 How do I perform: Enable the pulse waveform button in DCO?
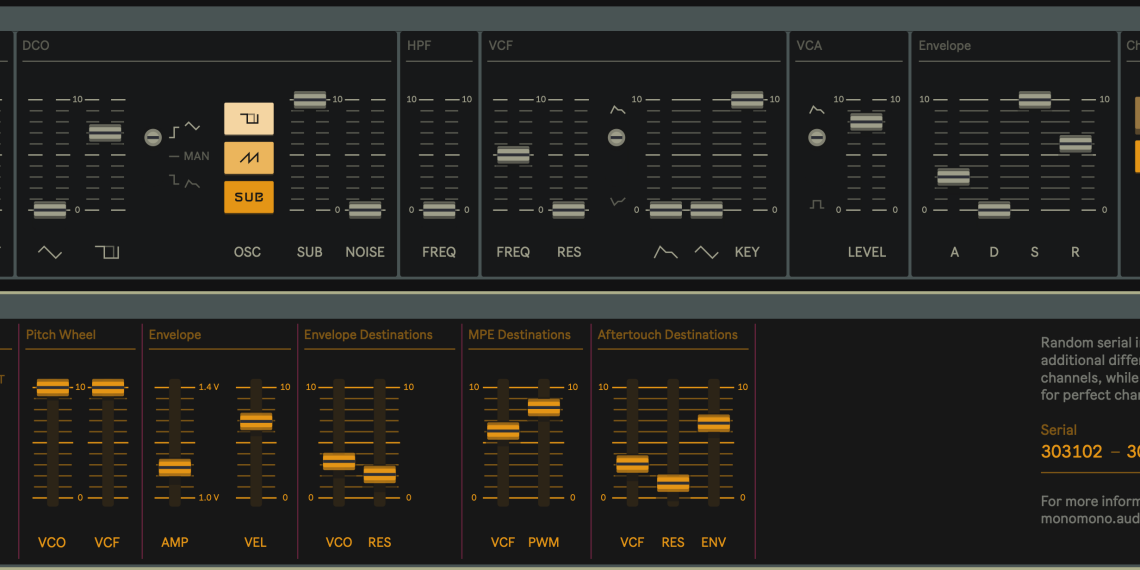248,119
